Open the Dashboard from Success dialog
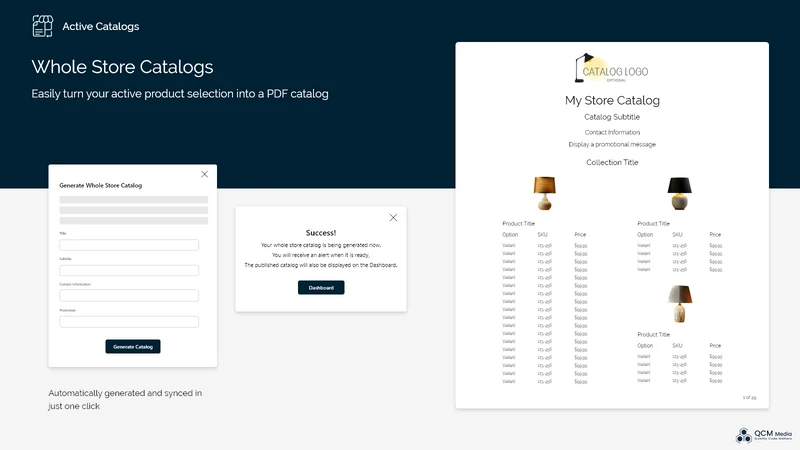The image size is (800, 450). (x=321, y=288)
